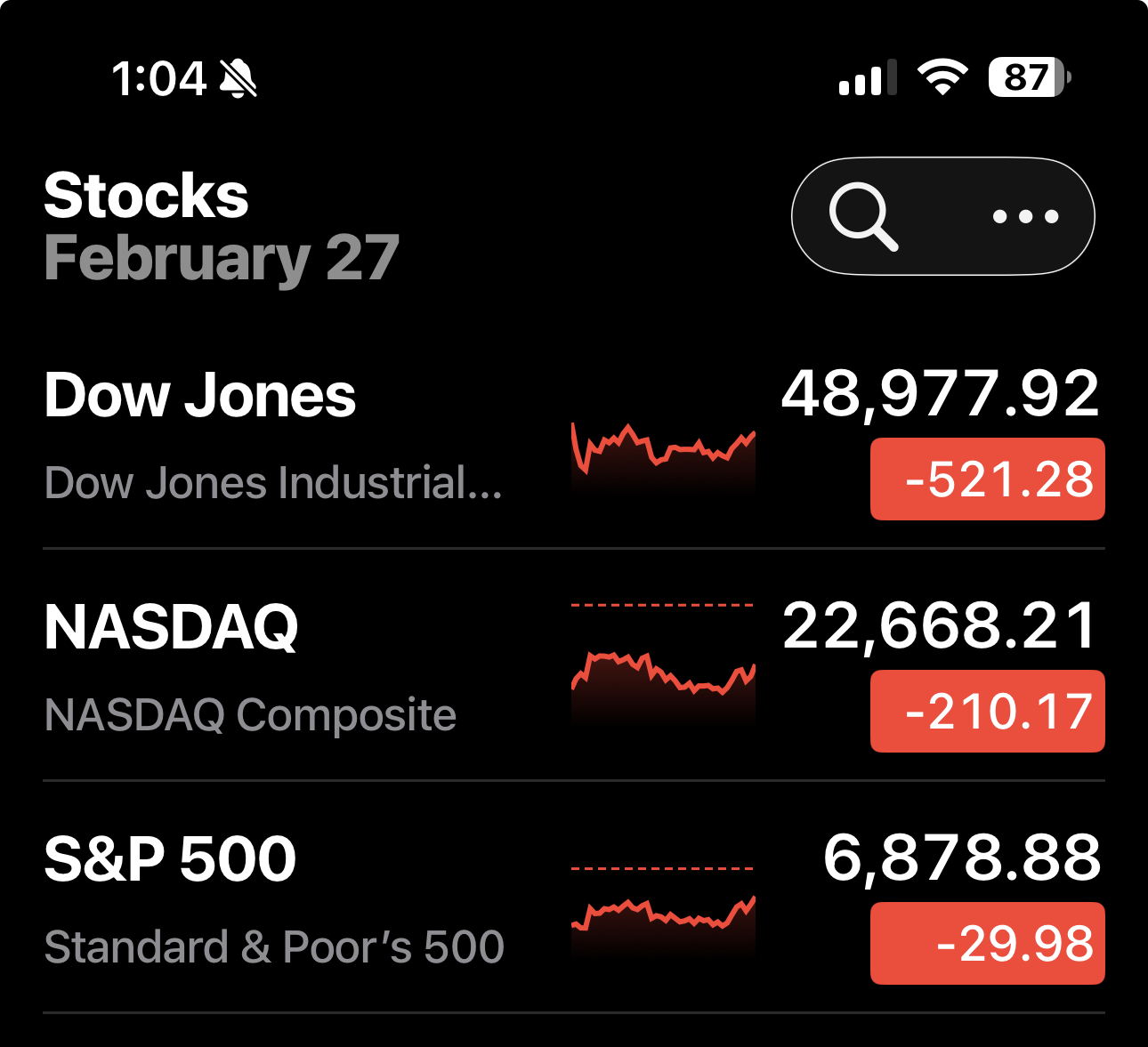1148x1047 pixels.
Task: Select the Dow Jones ticker name
Action: 200,396
